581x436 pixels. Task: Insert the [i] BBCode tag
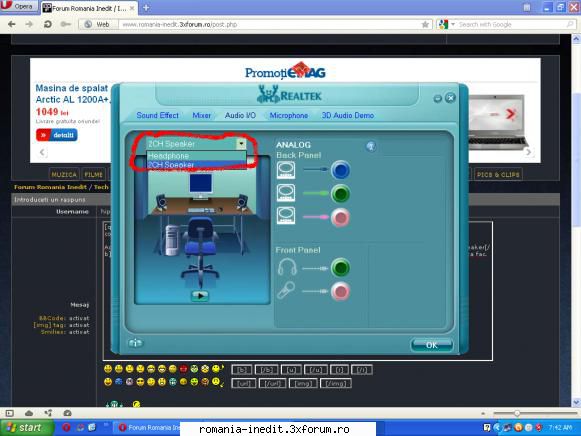(339, 370)
